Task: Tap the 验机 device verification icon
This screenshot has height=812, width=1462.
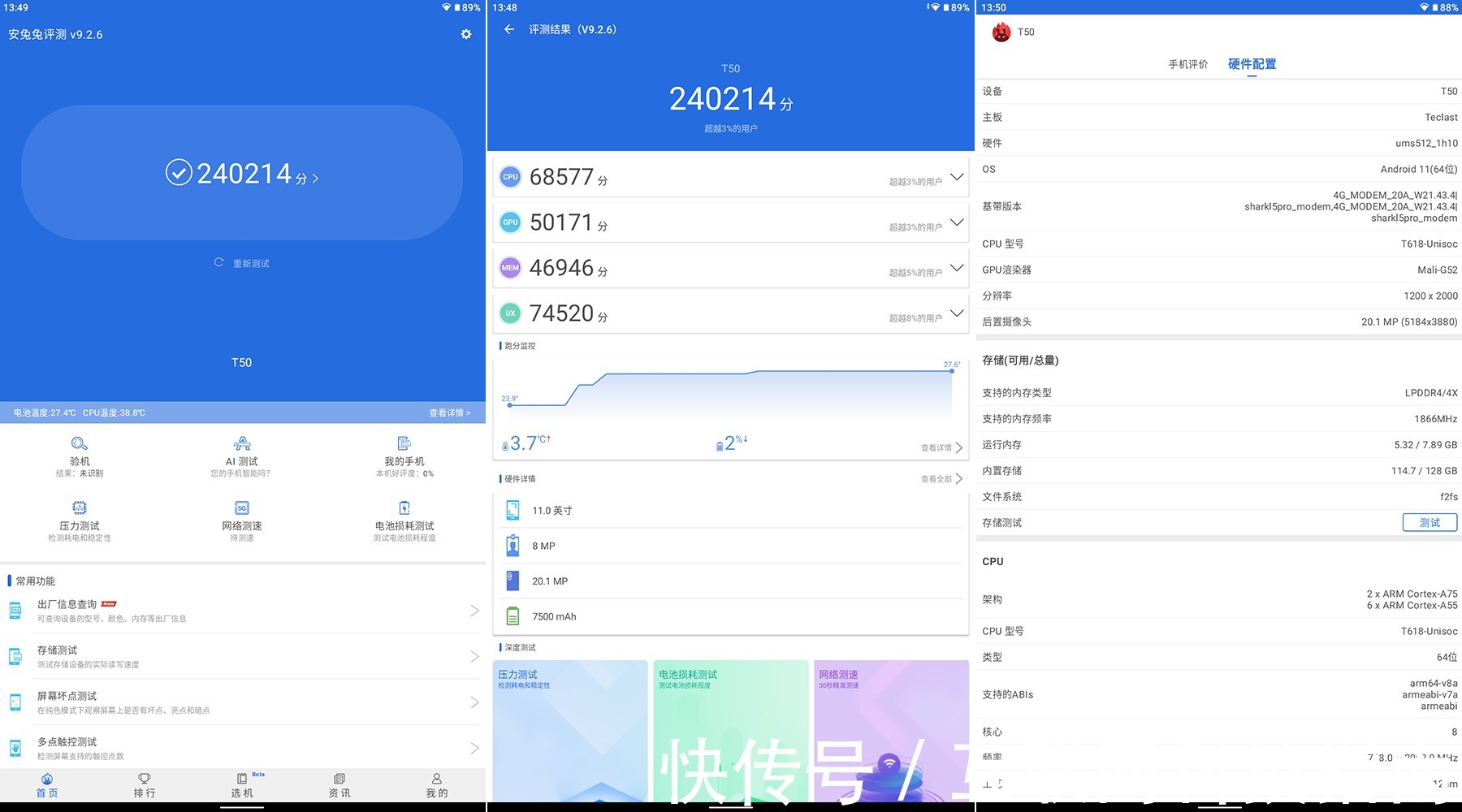Action: [x=80, y=443]
